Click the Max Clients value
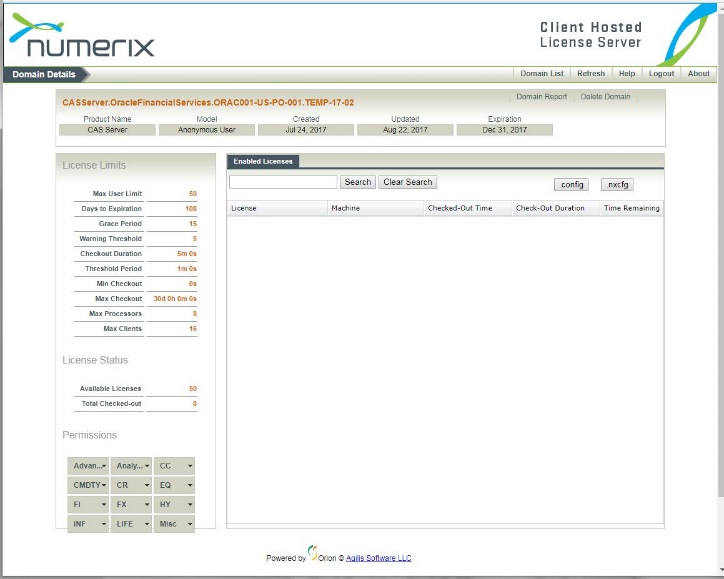 [193, 329]
